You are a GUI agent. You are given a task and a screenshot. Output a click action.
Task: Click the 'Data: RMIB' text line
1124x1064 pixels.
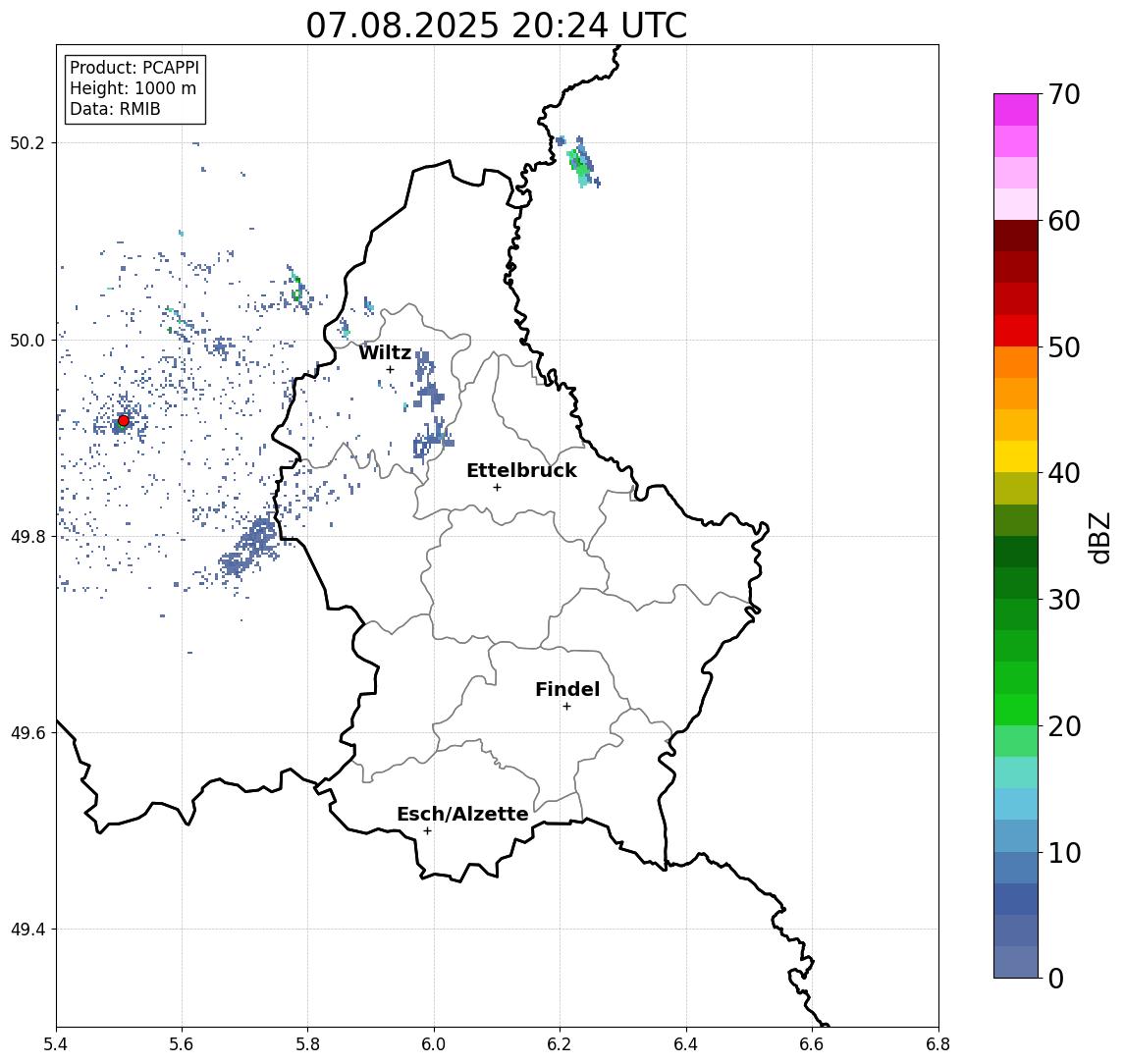(x=115, y=109)
